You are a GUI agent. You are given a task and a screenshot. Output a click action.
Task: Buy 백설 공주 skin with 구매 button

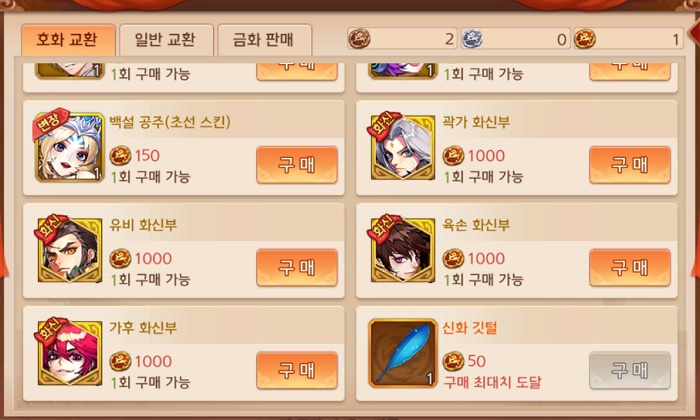[297, 165]
